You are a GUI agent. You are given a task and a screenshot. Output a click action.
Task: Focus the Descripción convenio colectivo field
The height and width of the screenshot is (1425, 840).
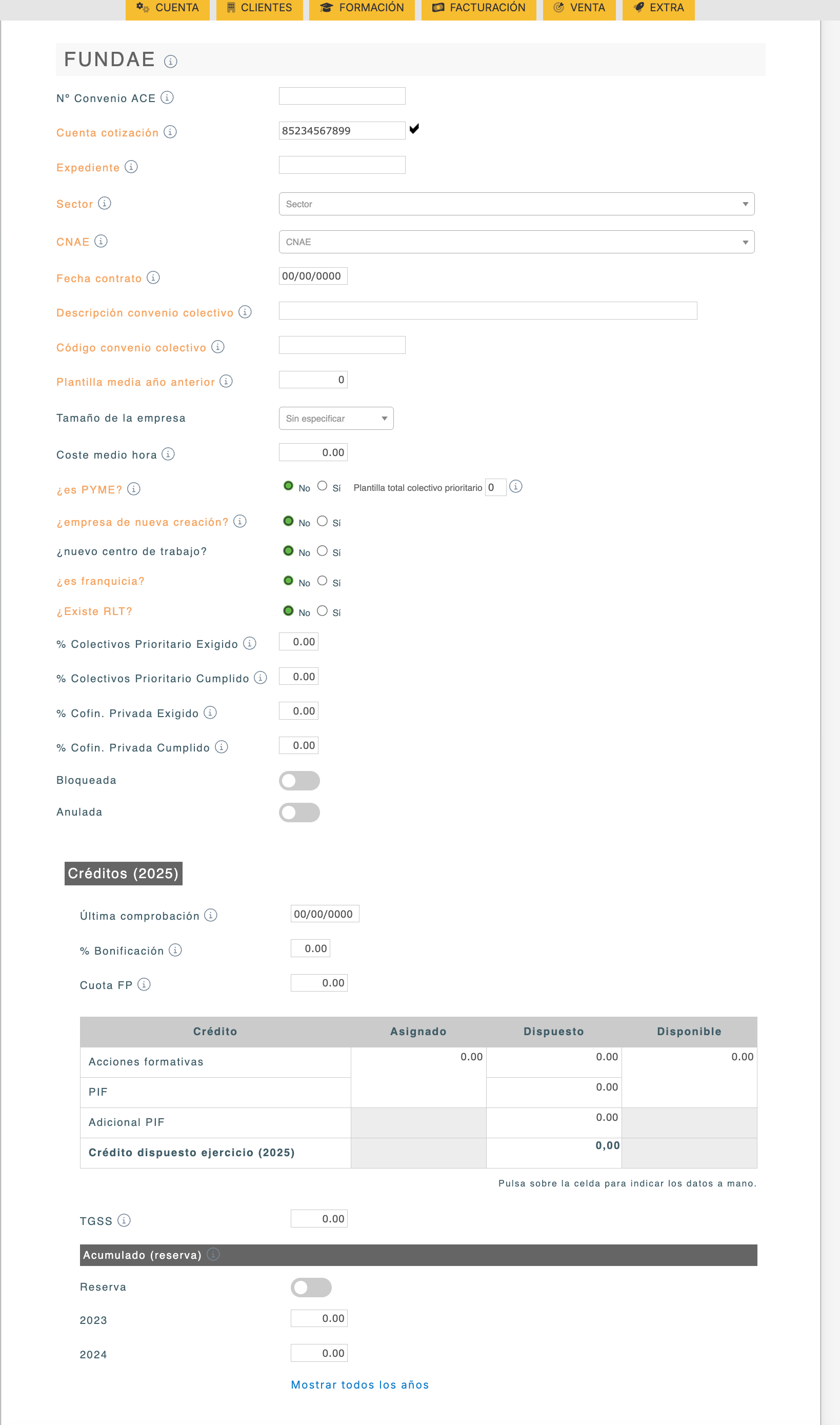(x=488, y=311)
